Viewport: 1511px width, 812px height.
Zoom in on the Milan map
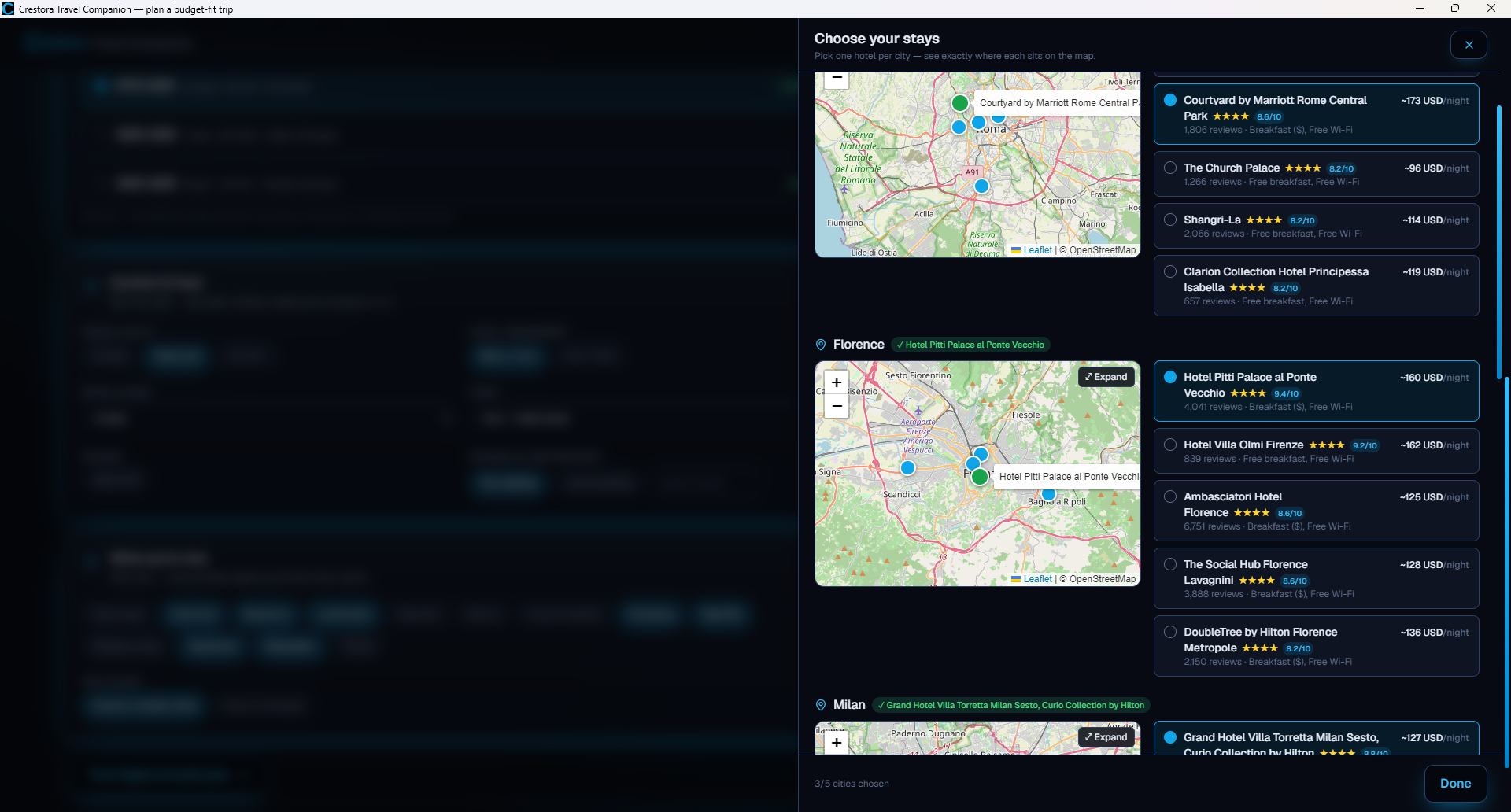pyautogui.click(x=837, y=743)
